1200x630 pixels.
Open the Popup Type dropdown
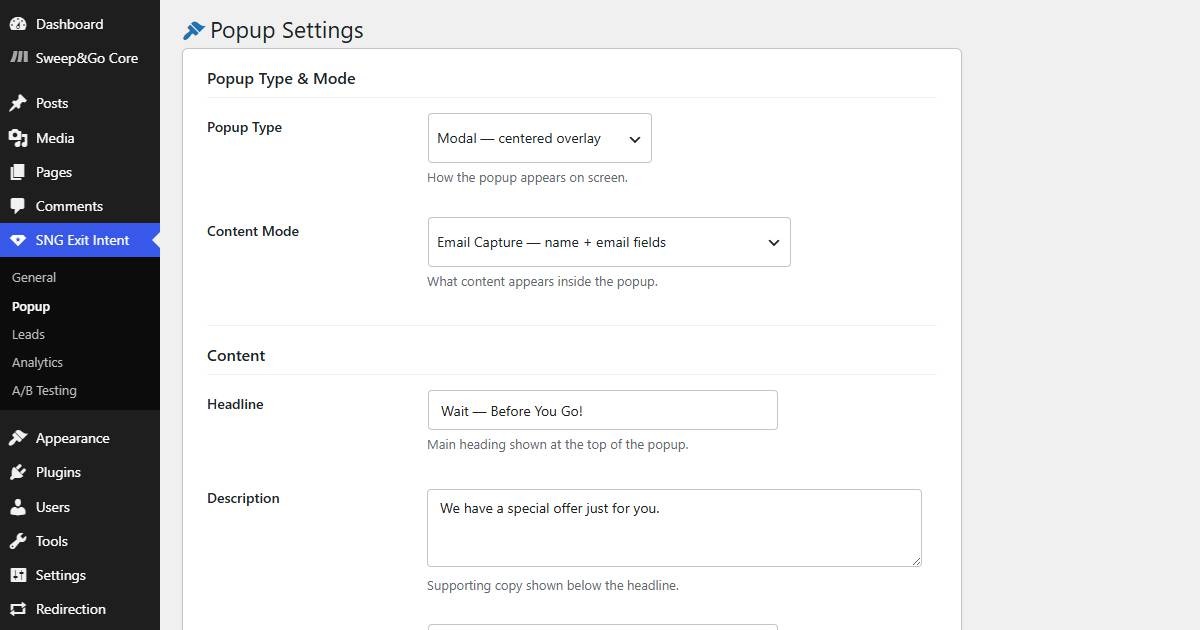540,138
